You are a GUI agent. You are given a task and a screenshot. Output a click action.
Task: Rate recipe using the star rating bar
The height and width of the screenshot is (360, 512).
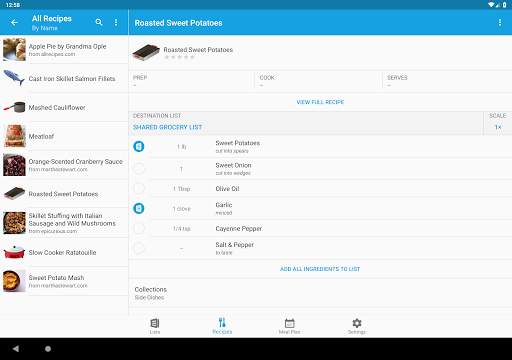coord(179,57)
